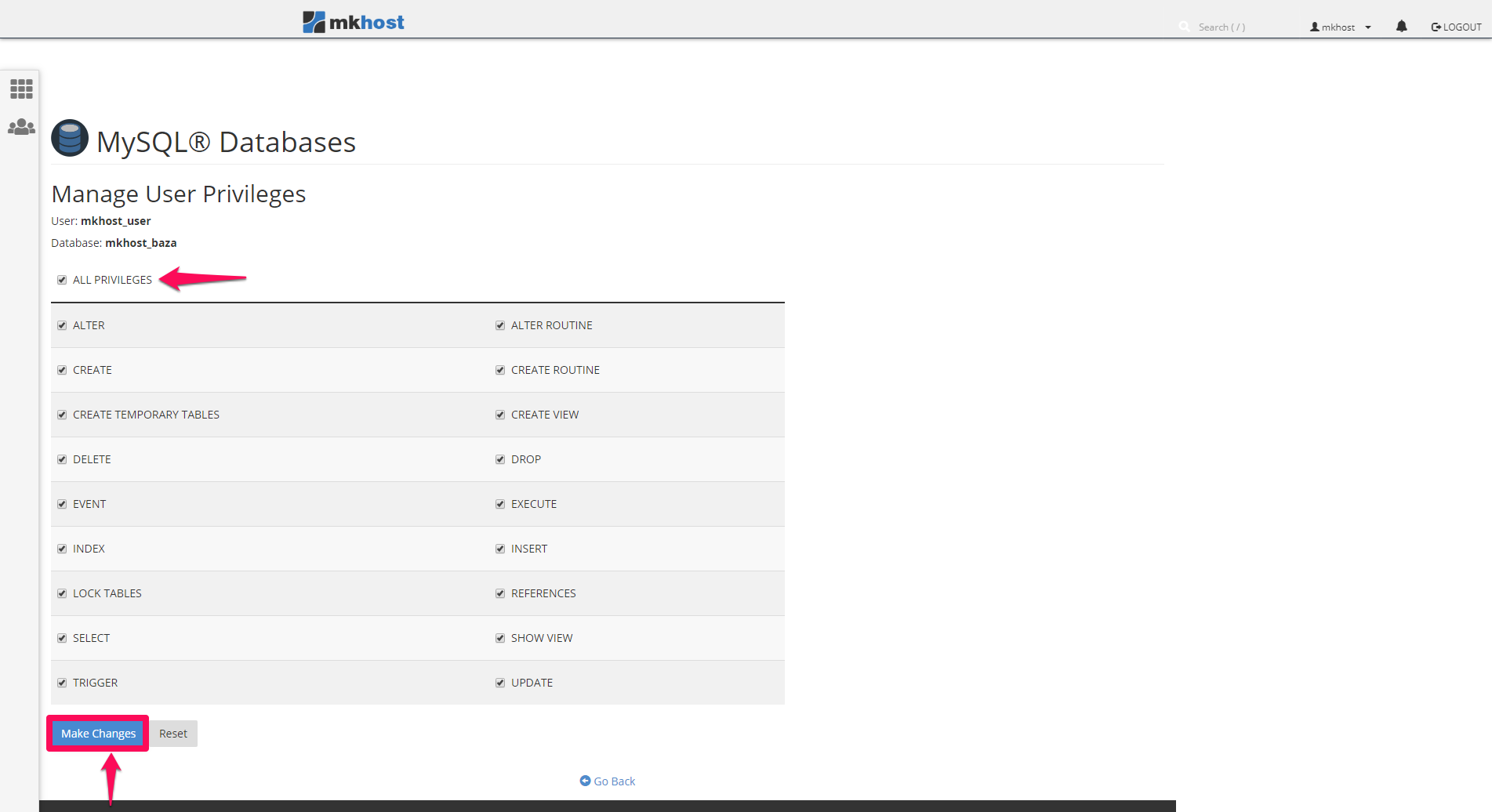
Task: Click the MySQL® Databases title
Action: tap(227, 142)
